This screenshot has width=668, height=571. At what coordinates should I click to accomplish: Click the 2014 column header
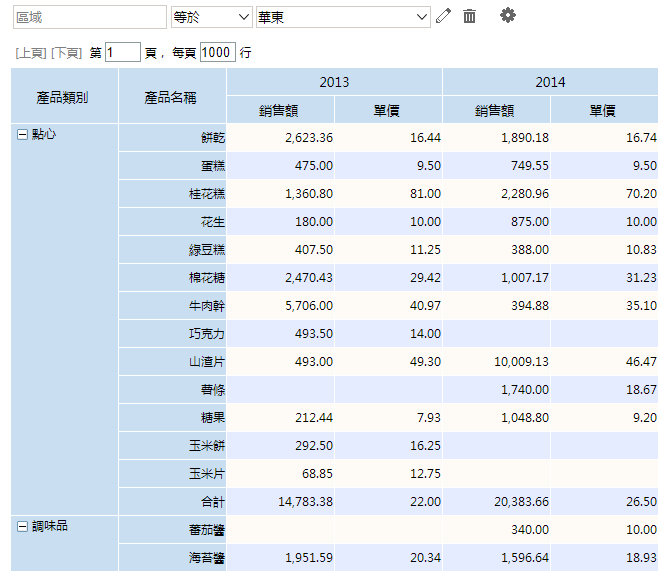tap(550, 82)
